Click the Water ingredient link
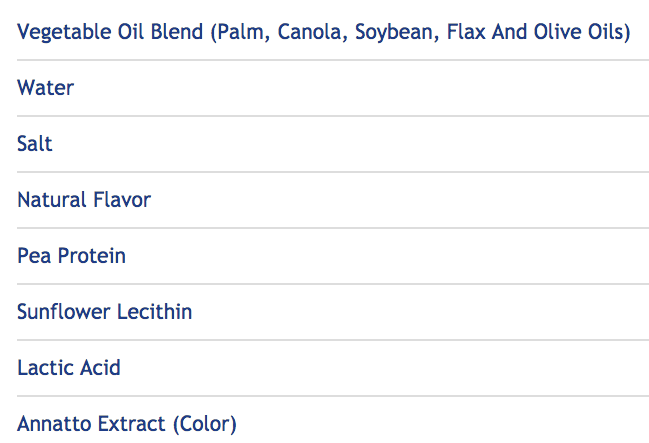This screenshot has width=649, height=443. click(x=45, y=88)
